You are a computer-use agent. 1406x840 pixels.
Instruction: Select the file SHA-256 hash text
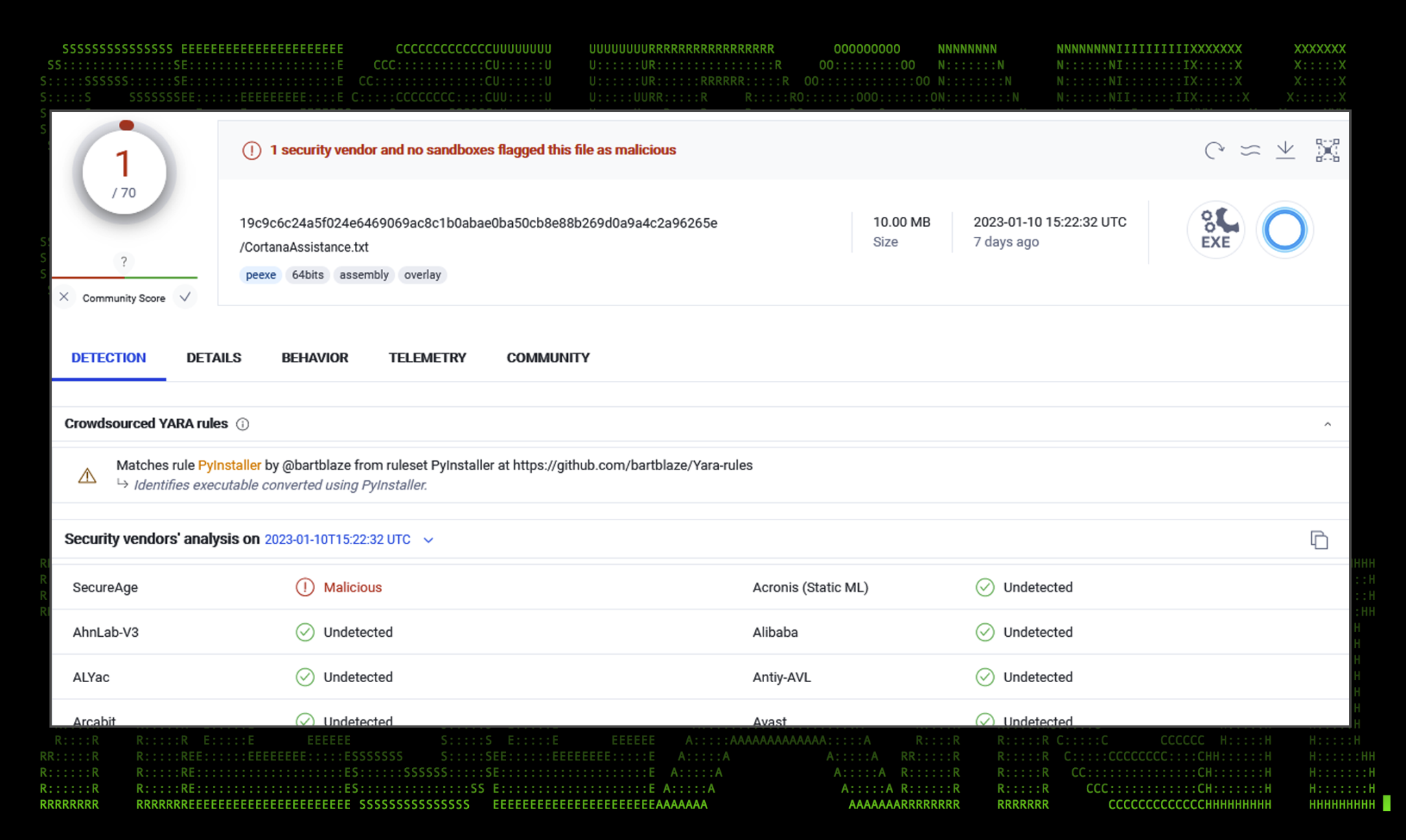coord(478,223)
